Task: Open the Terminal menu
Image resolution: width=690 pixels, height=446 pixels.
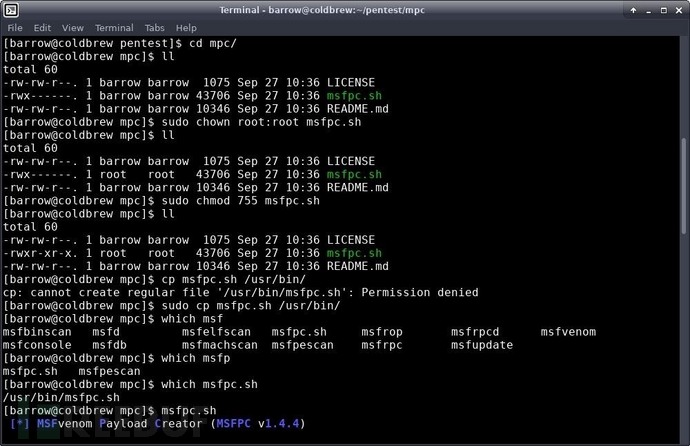Action: point(114,28)
